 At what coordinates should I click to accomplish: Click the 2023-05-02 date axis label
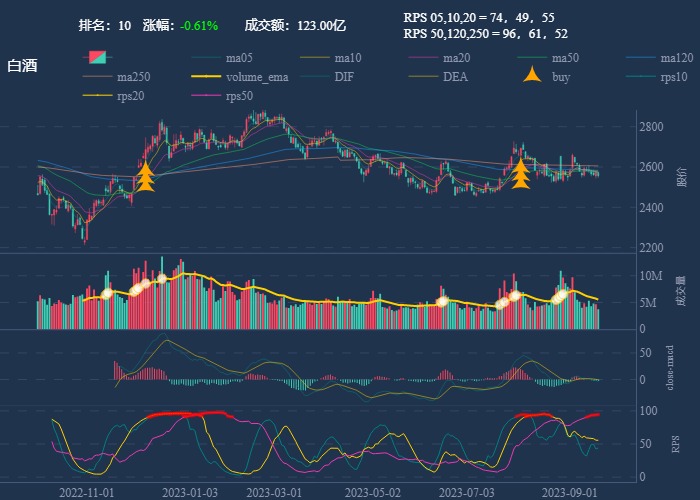click(x=372, y=492)
